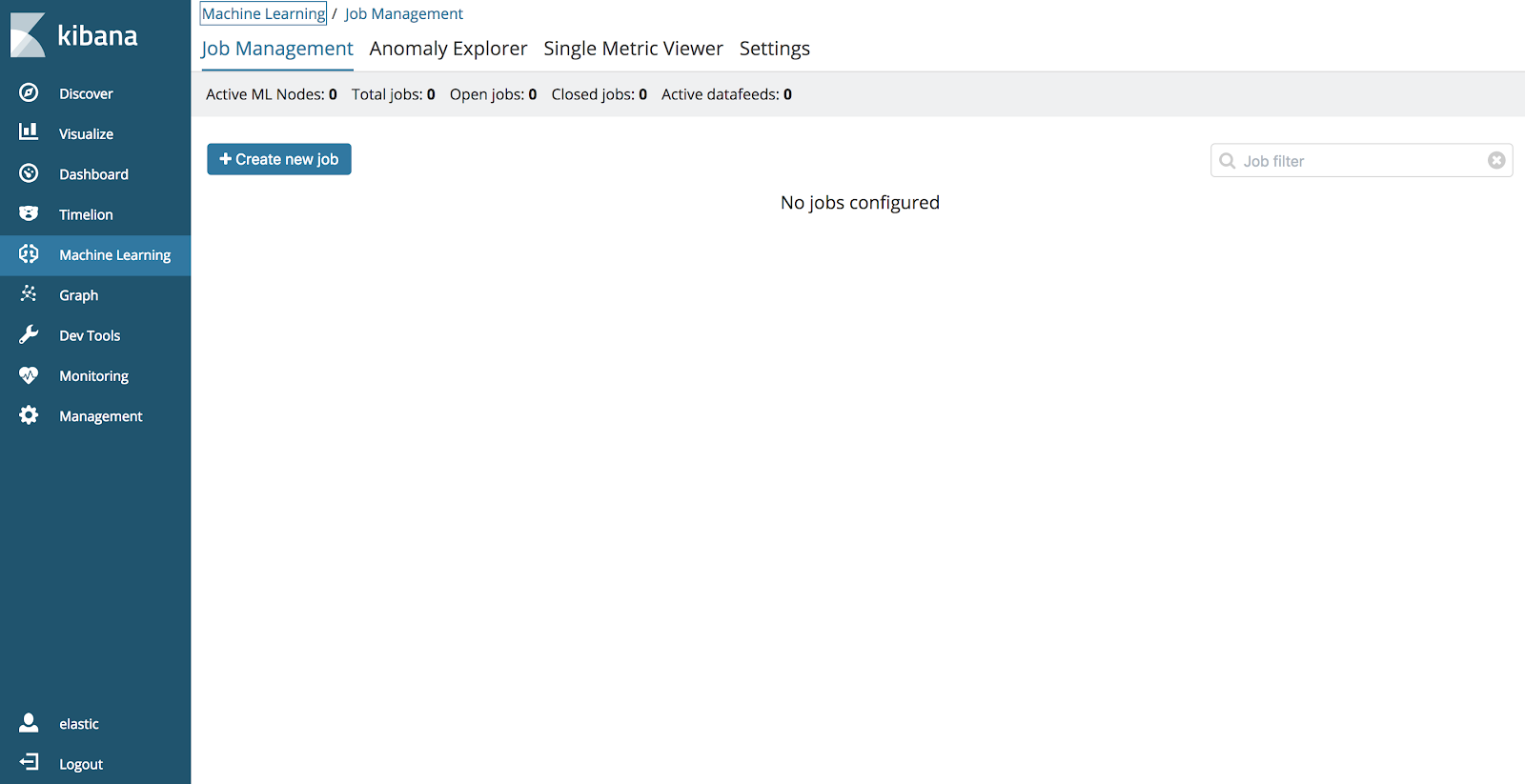This screenshot has width=1525, height=784.
Task: Click the No jobs configured message
Action: pyautogui.click(x=860, y=203)
